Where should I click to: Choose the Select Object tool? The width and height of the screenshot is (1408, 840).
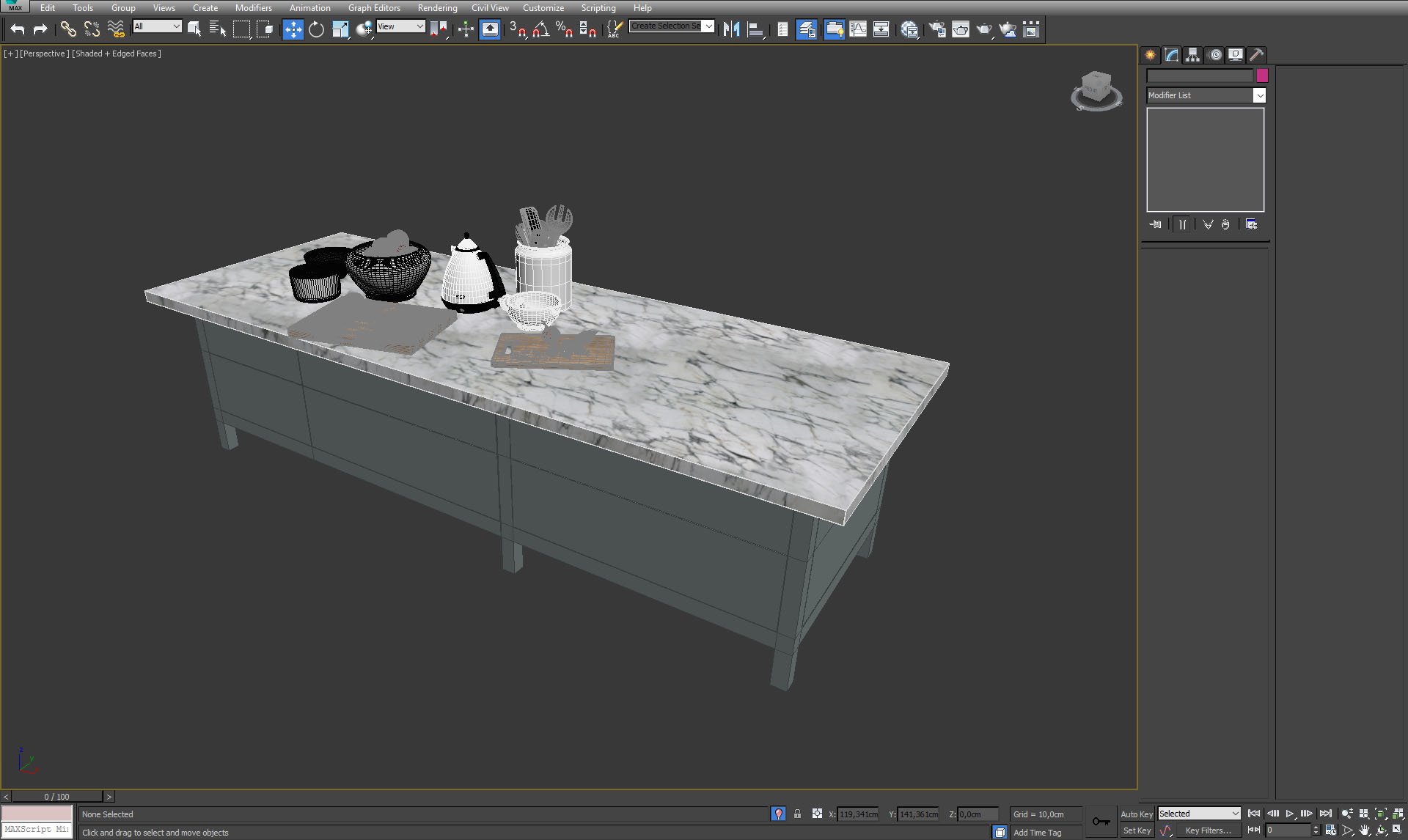(194, 29)
